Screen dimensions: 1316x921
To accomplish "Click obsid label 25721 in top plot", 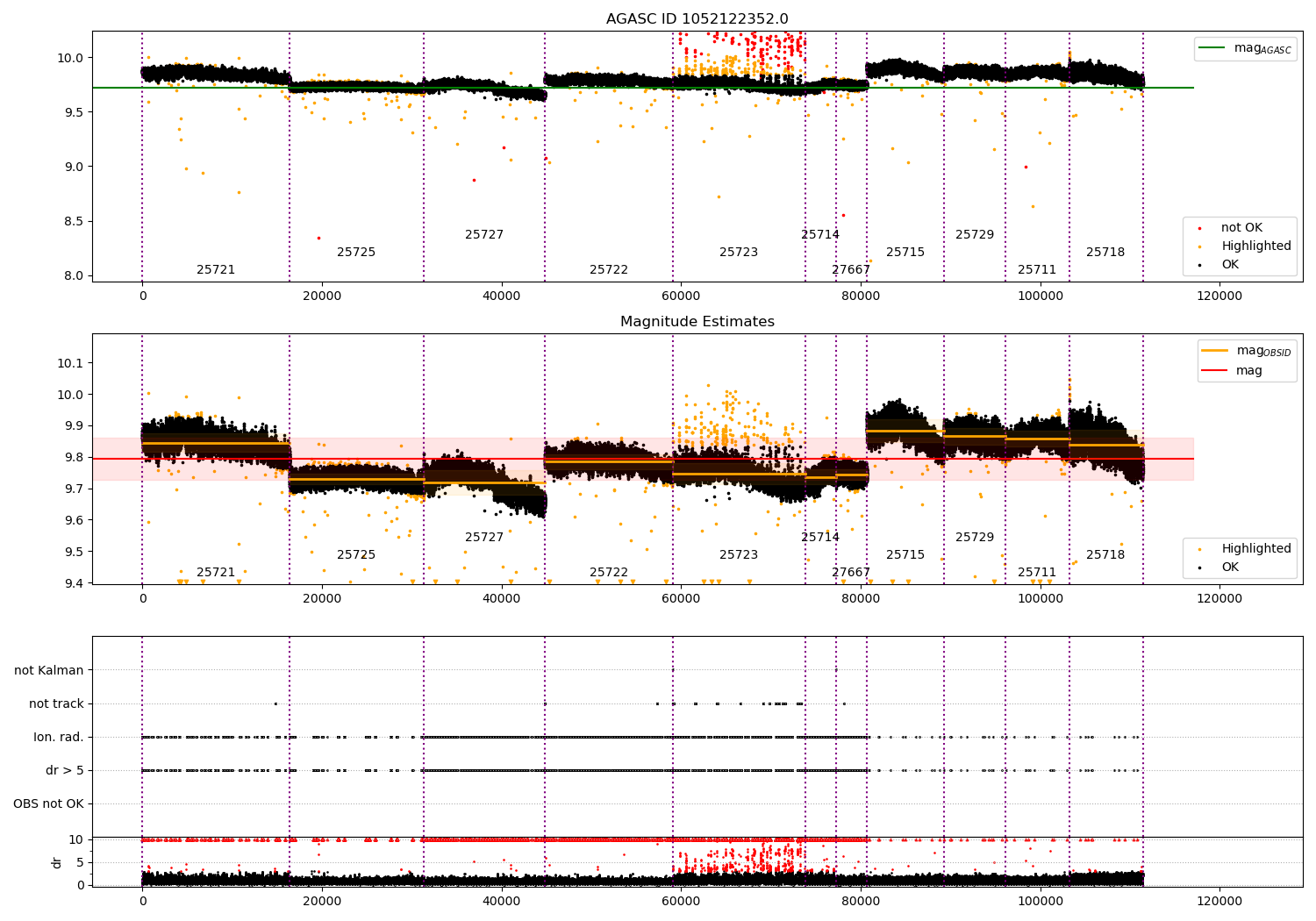I will pyautogui.click(x=216, y=269).
